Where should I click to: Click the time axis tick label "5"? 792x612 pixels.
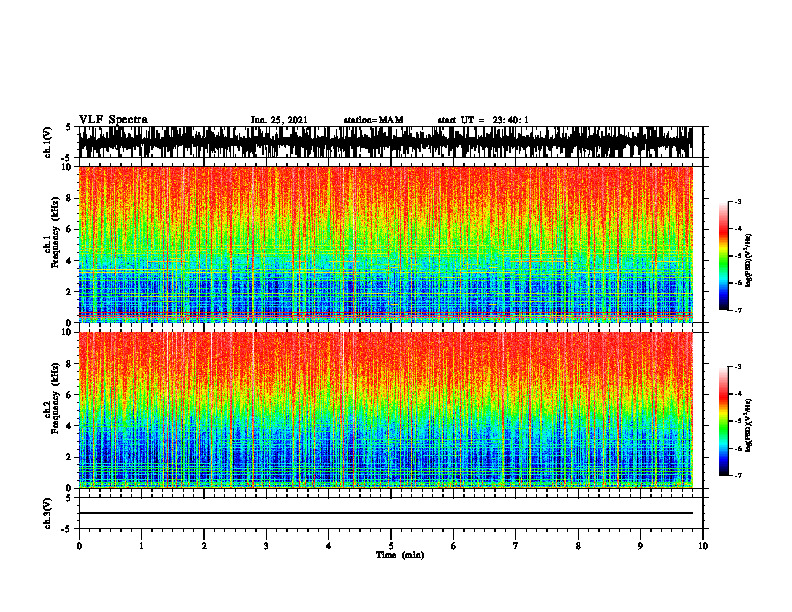pos(391,546)
